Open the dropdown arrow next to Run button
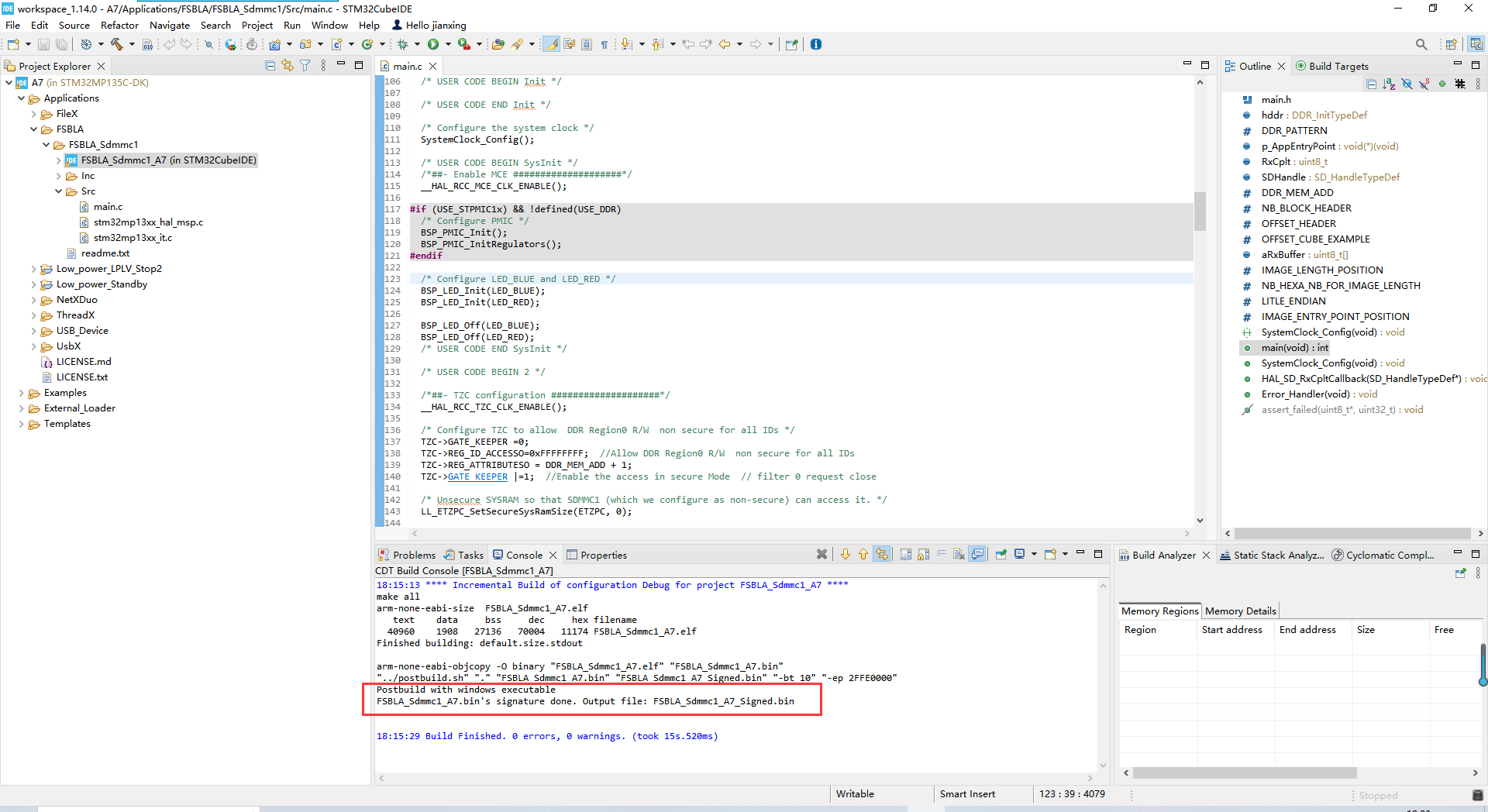This screenshot has height=812, width=1488. click(x=448, y=44)
